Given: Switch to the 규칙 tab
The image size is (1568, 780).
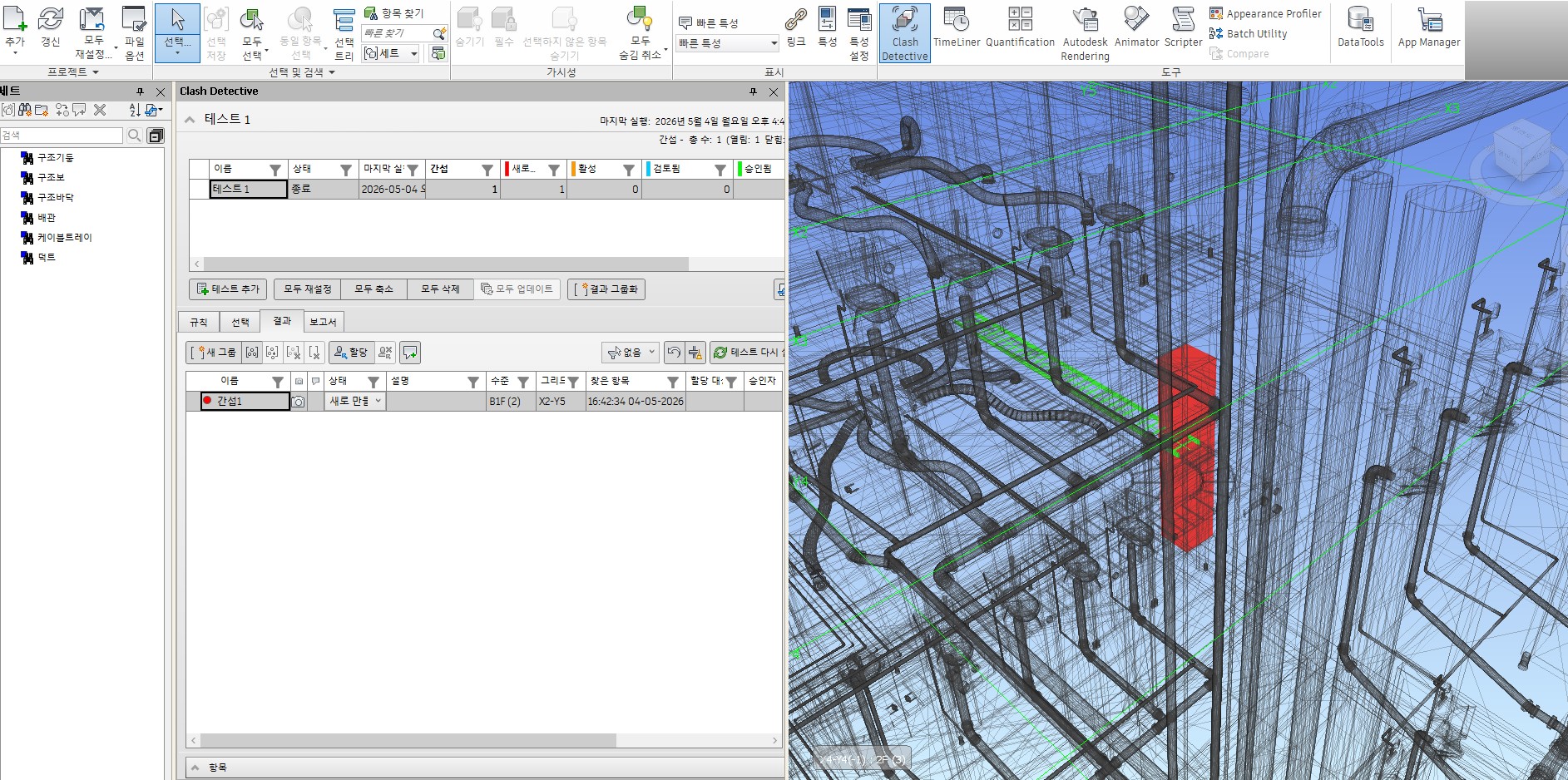Looking at the screenshot, I should coord(199,322).
